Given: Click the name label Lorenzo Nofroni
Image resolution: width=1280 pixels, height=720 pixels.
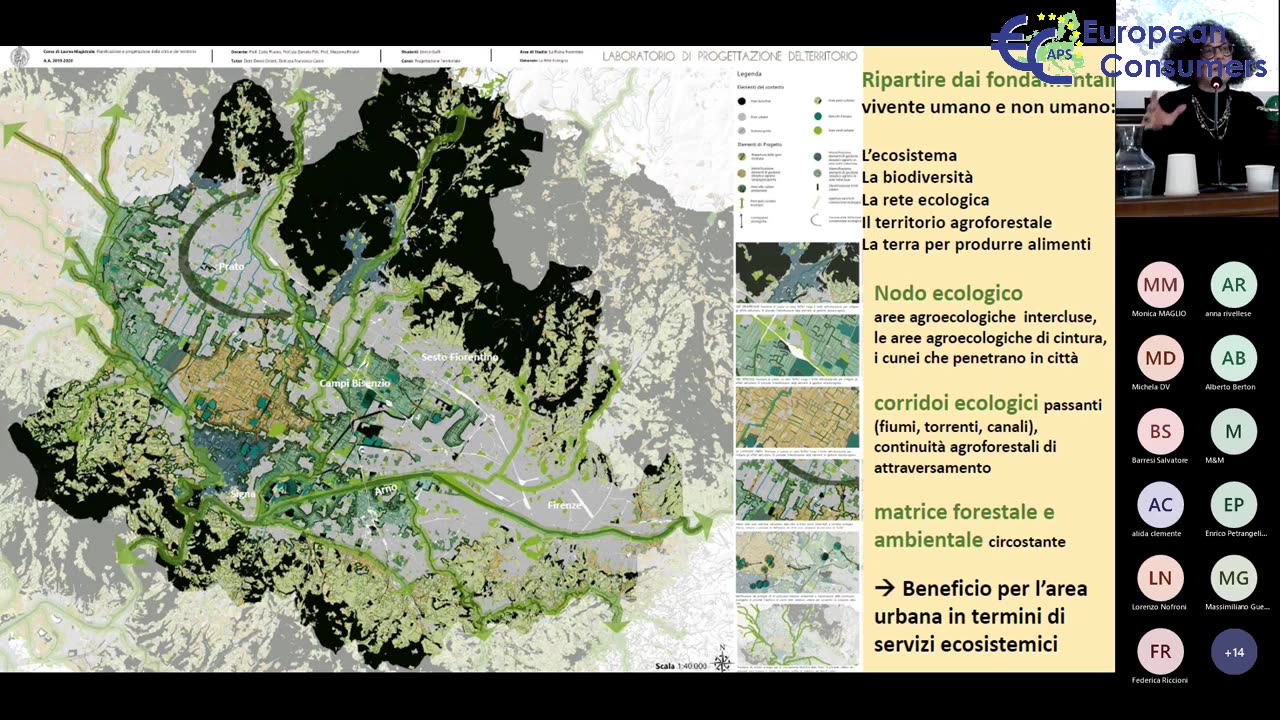Looking at the screenshot, I should coord(1159,606).
